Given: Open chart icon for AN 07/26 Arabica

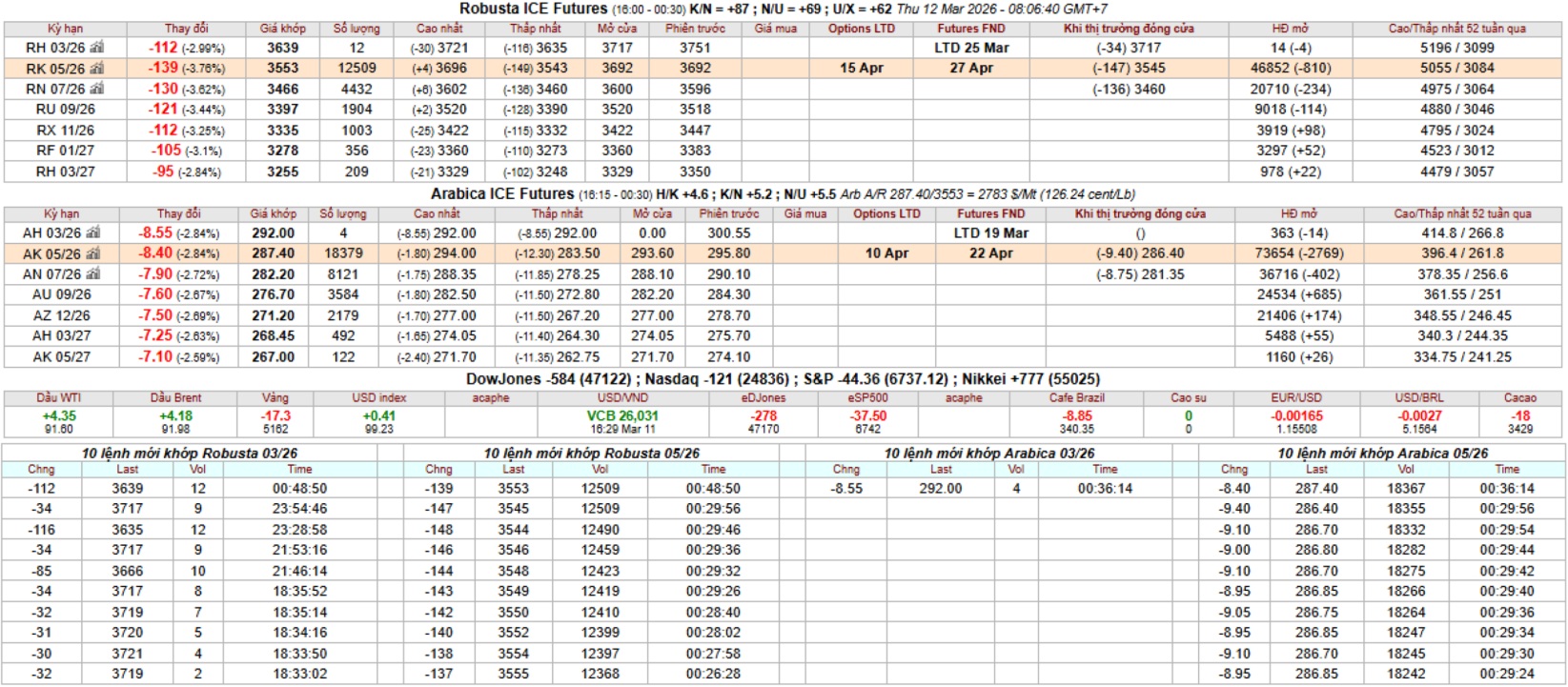Looking at the screenshot, I should click(92, 274).
